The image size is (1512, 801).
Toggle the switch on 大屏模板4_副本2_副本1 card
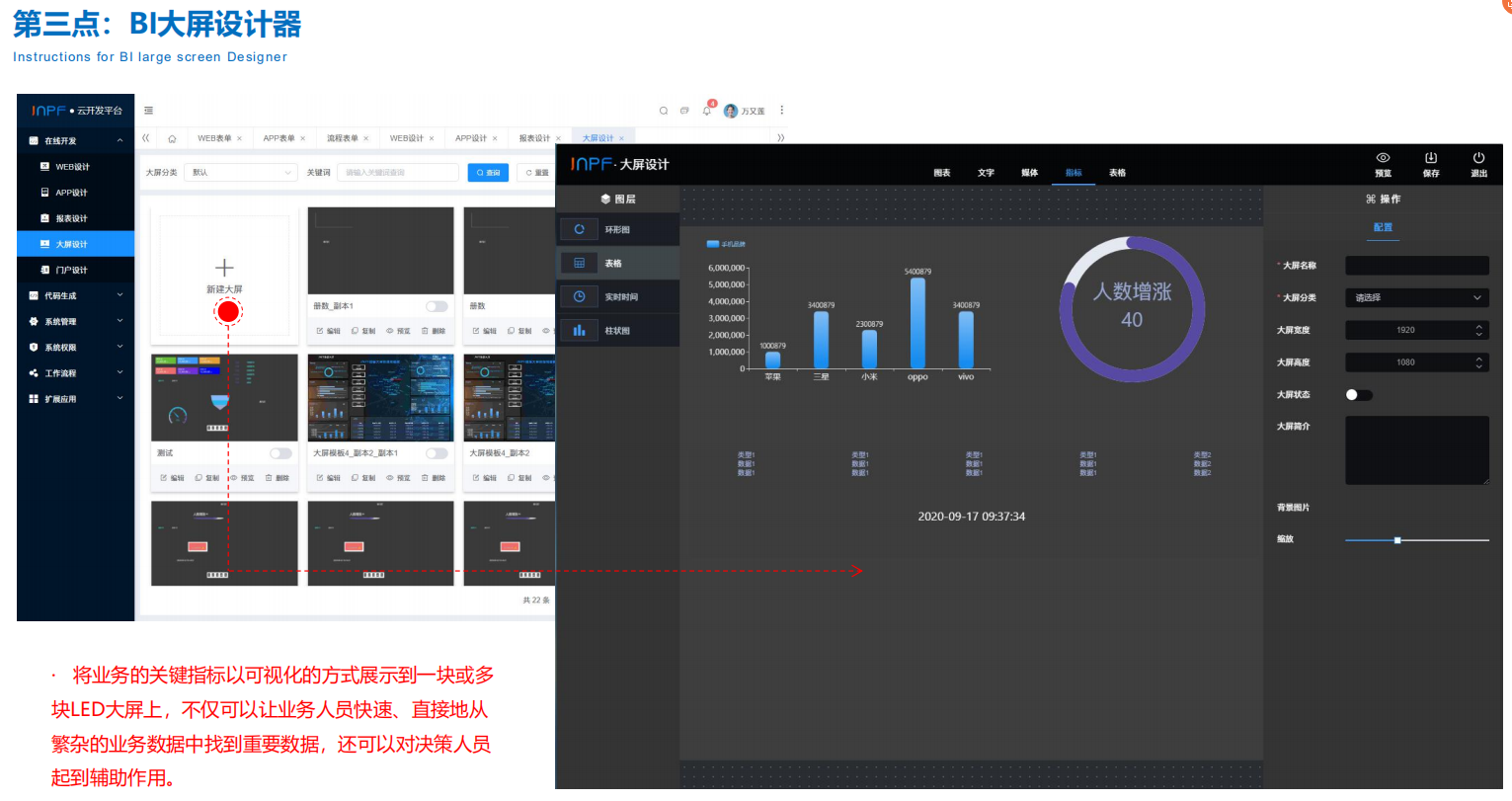click(436, 452)
